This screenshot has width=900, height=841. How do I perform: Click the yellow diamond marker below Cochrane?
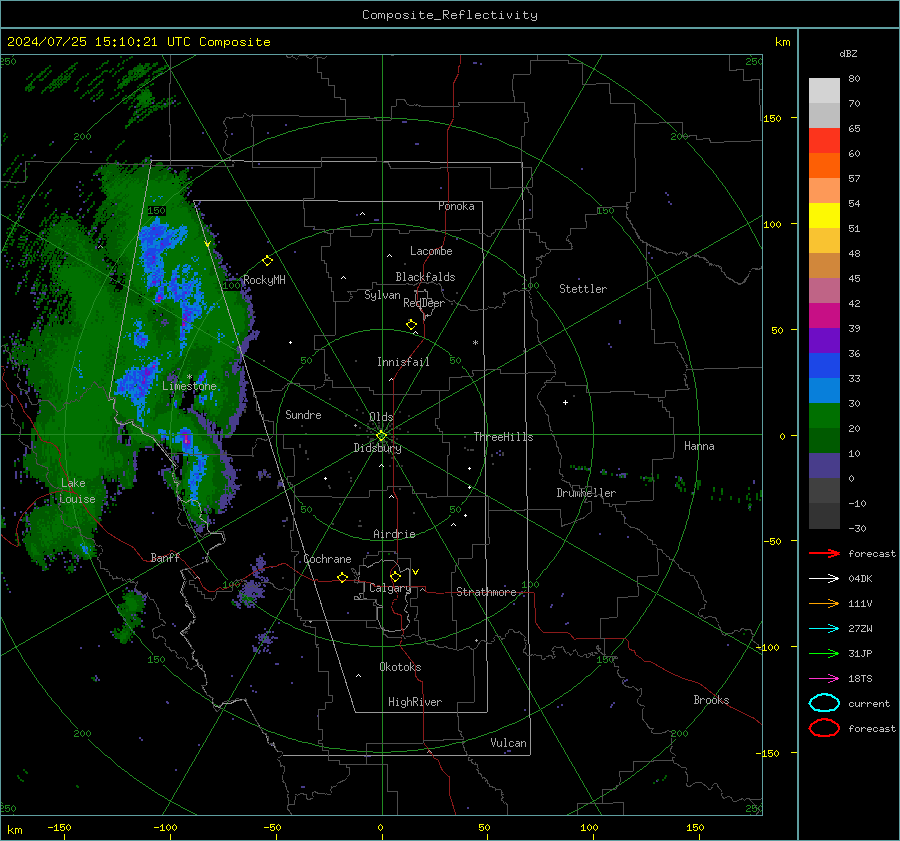[x=342, y=577]
